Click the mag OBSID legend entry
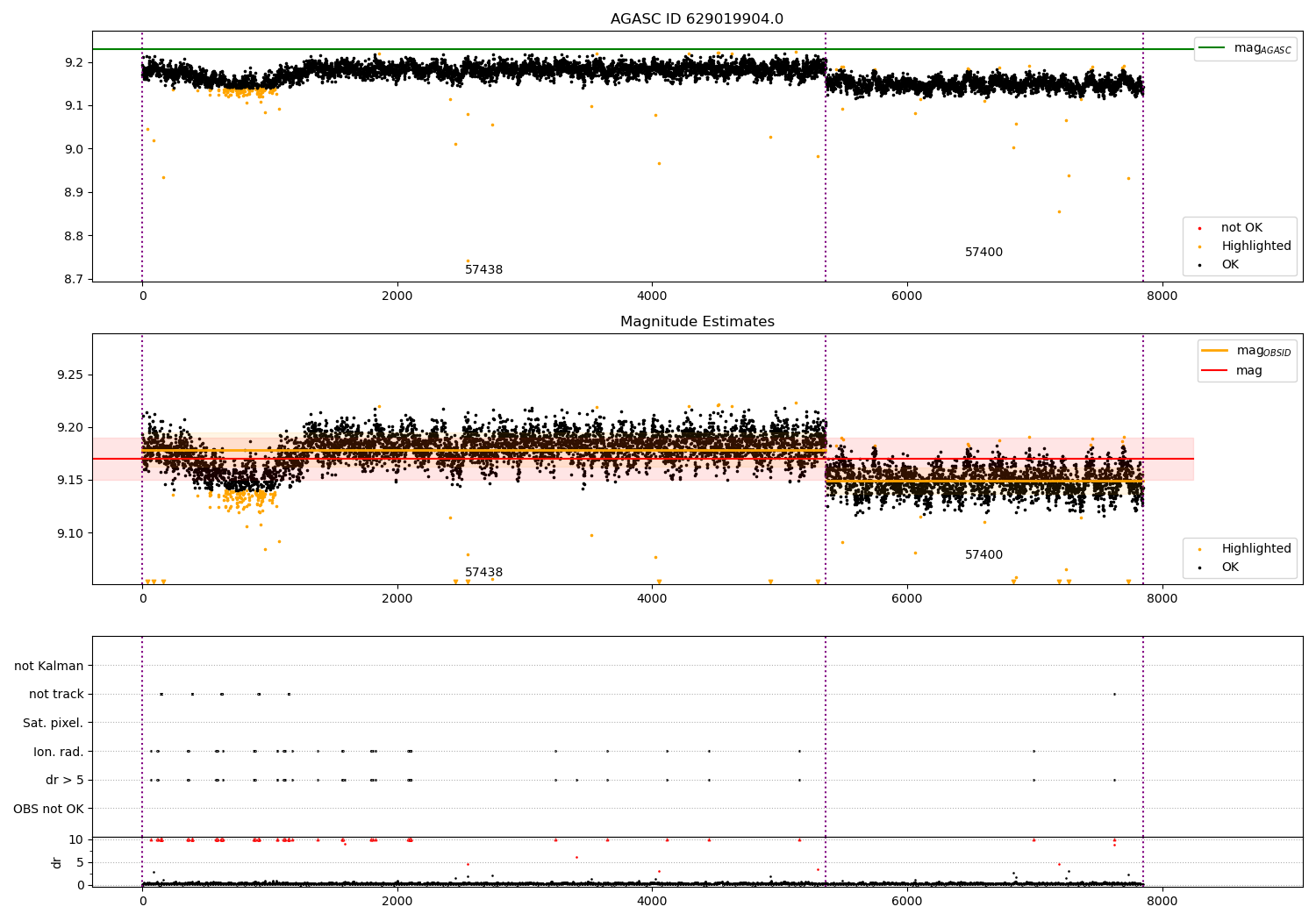Viewport: 1316px width, 921px height. pos(1246,351)
